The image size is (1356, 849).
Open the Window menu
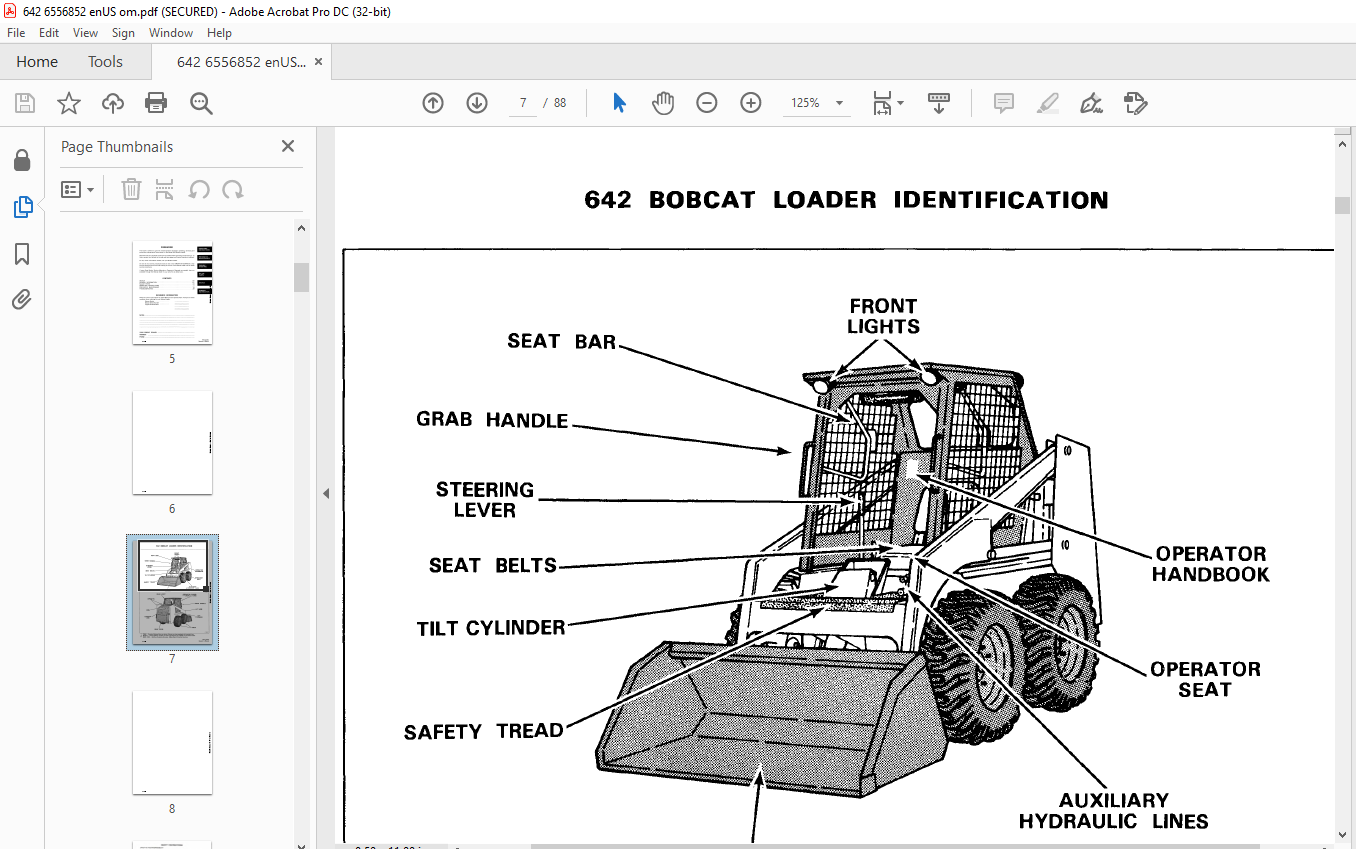coord(171,33)
